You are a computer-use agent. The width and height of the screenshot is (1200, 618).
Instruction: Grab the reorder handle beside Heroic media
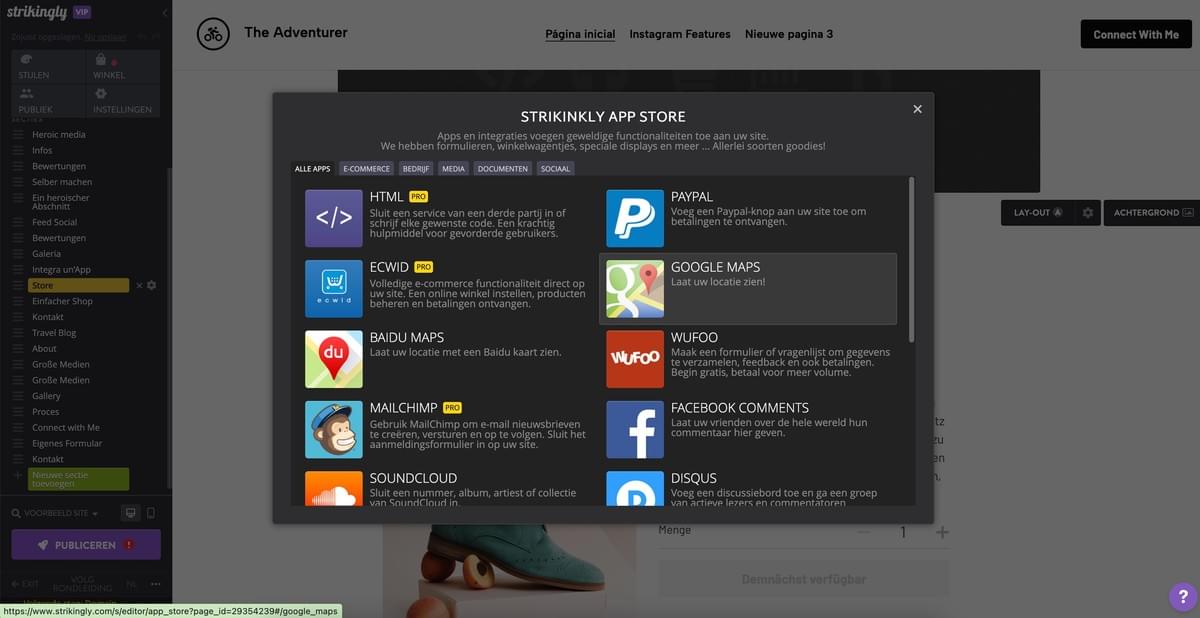[18, 135]
